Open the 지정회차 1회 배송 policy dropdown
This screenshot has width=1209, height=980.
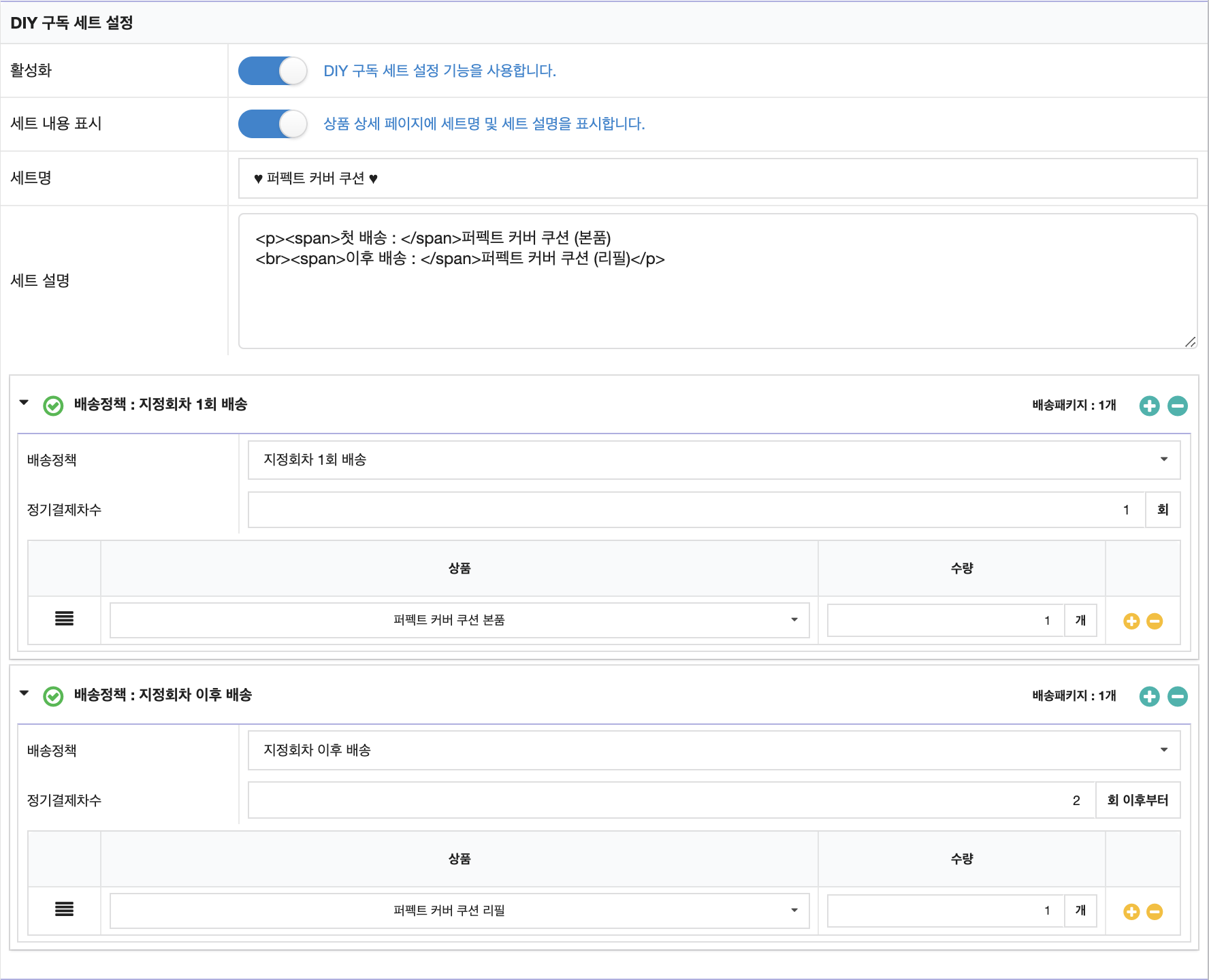[x=713, y=460]
